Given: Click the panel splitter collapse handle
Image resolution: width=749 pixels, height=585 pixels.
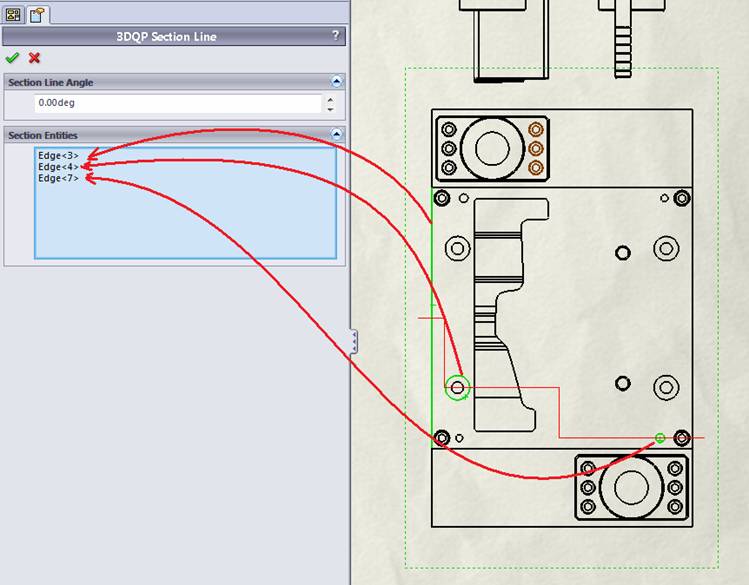Looking at the screenshot, I should coord(353,342).
